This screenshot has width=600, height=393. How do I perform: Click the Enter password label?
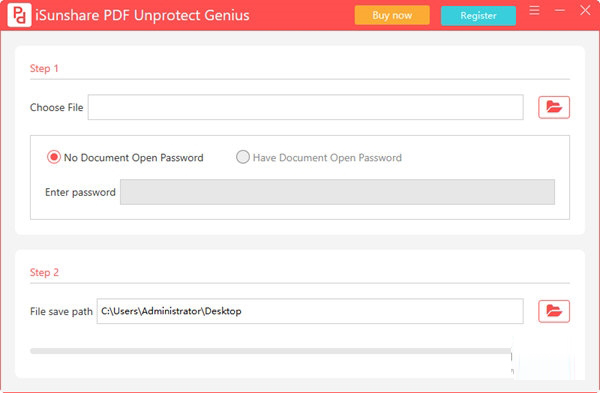(x=80, y=192)
